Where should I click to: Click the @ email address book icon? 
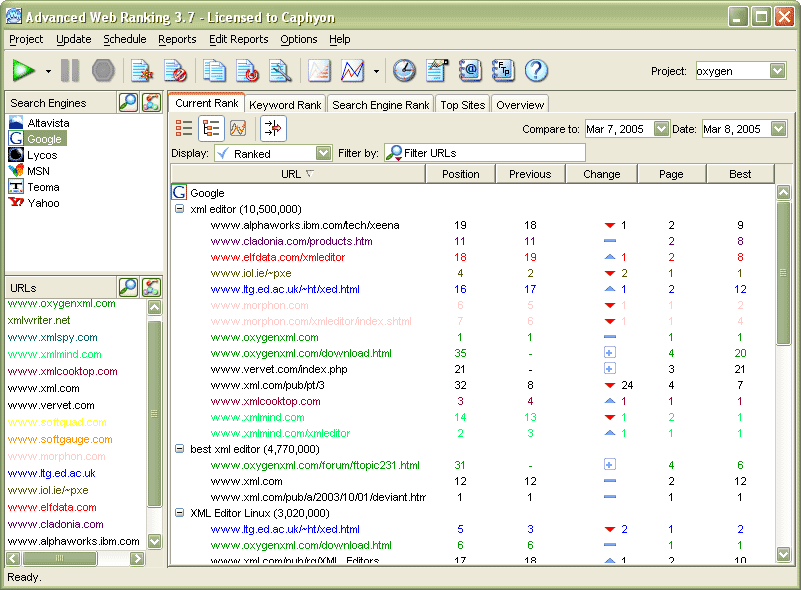pos(470,70)
